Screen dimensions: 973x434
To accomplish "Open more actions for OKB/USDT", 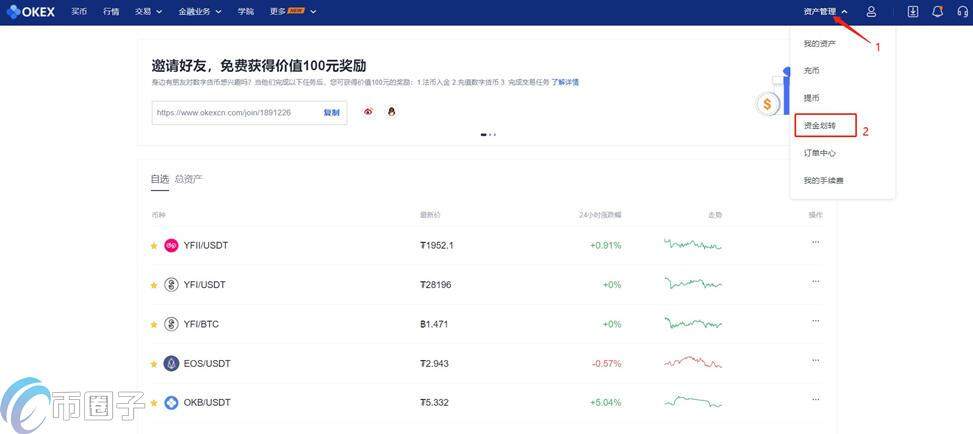I will [x=815, y=399].
